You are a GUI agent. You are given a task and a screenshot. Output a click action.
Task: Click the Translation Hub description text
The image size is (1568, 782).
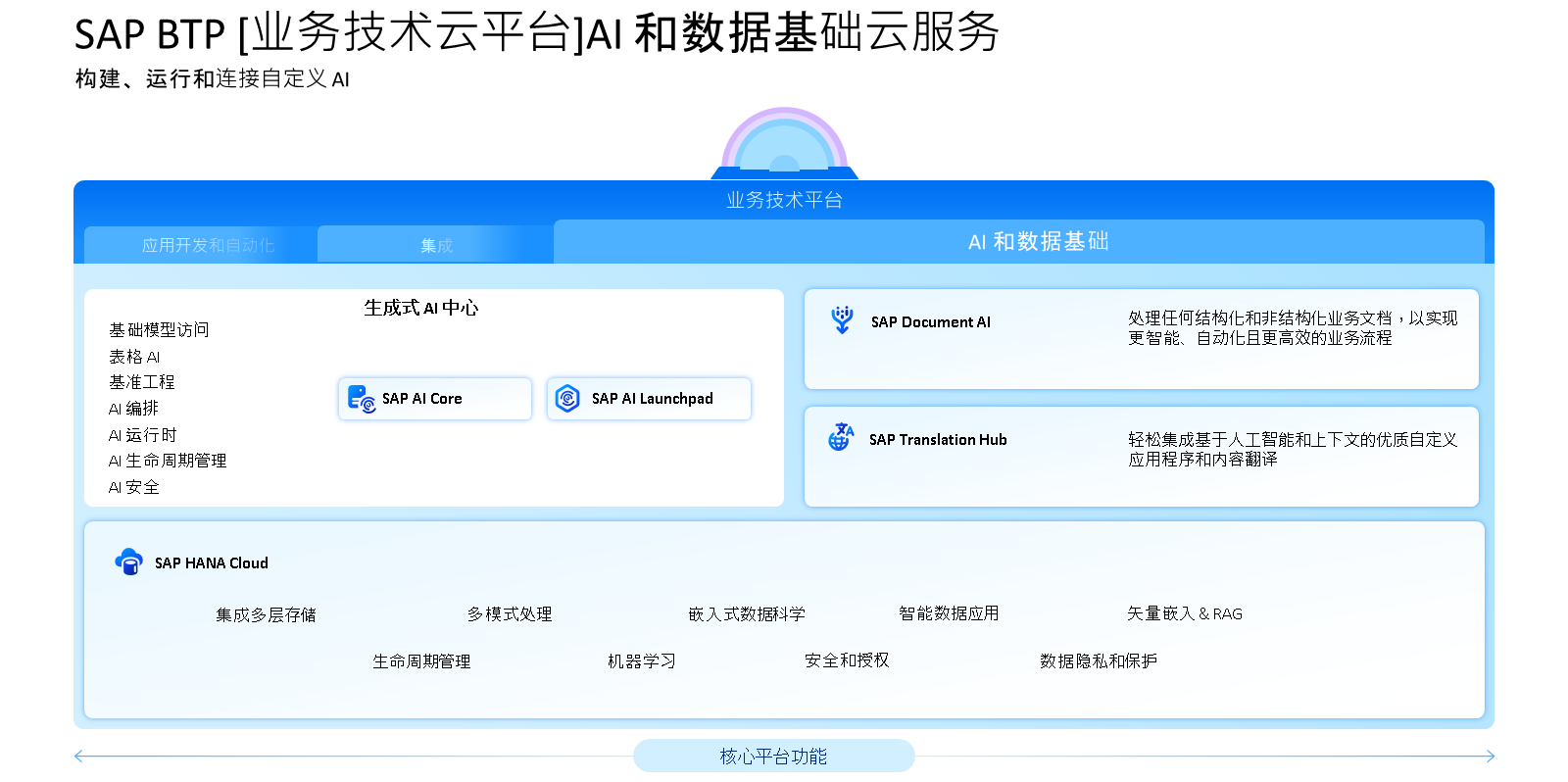pos(1293,450)
